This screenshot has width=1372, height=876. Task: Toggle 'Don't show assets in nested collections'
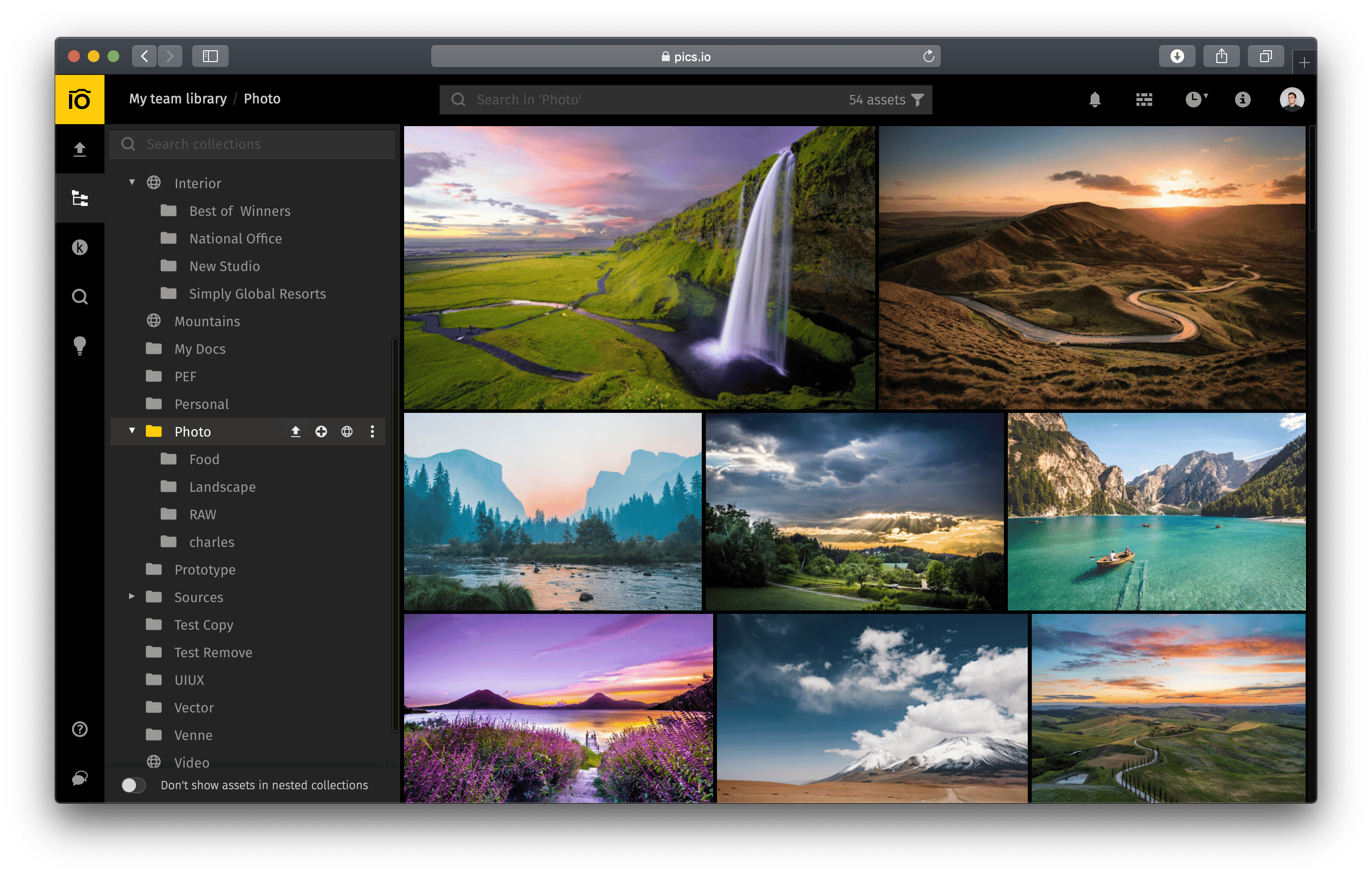[x=134, y=785]
